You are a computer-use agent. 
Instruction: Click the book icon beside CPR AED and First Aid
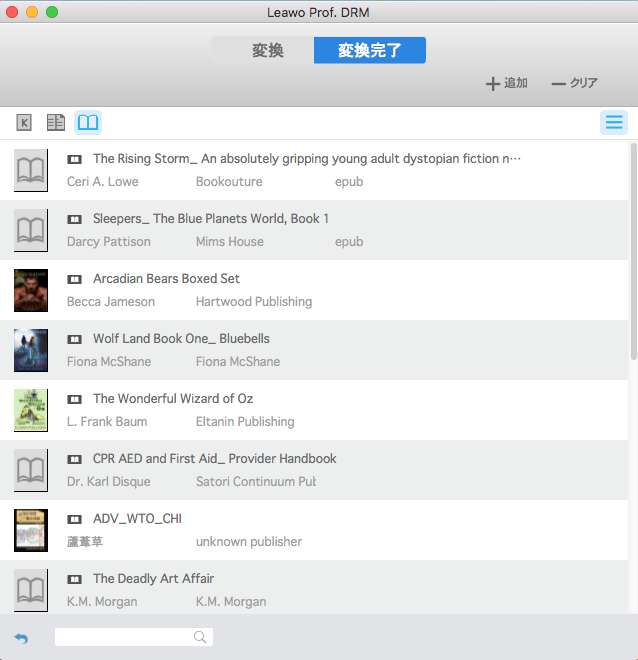tap(74, 459)
